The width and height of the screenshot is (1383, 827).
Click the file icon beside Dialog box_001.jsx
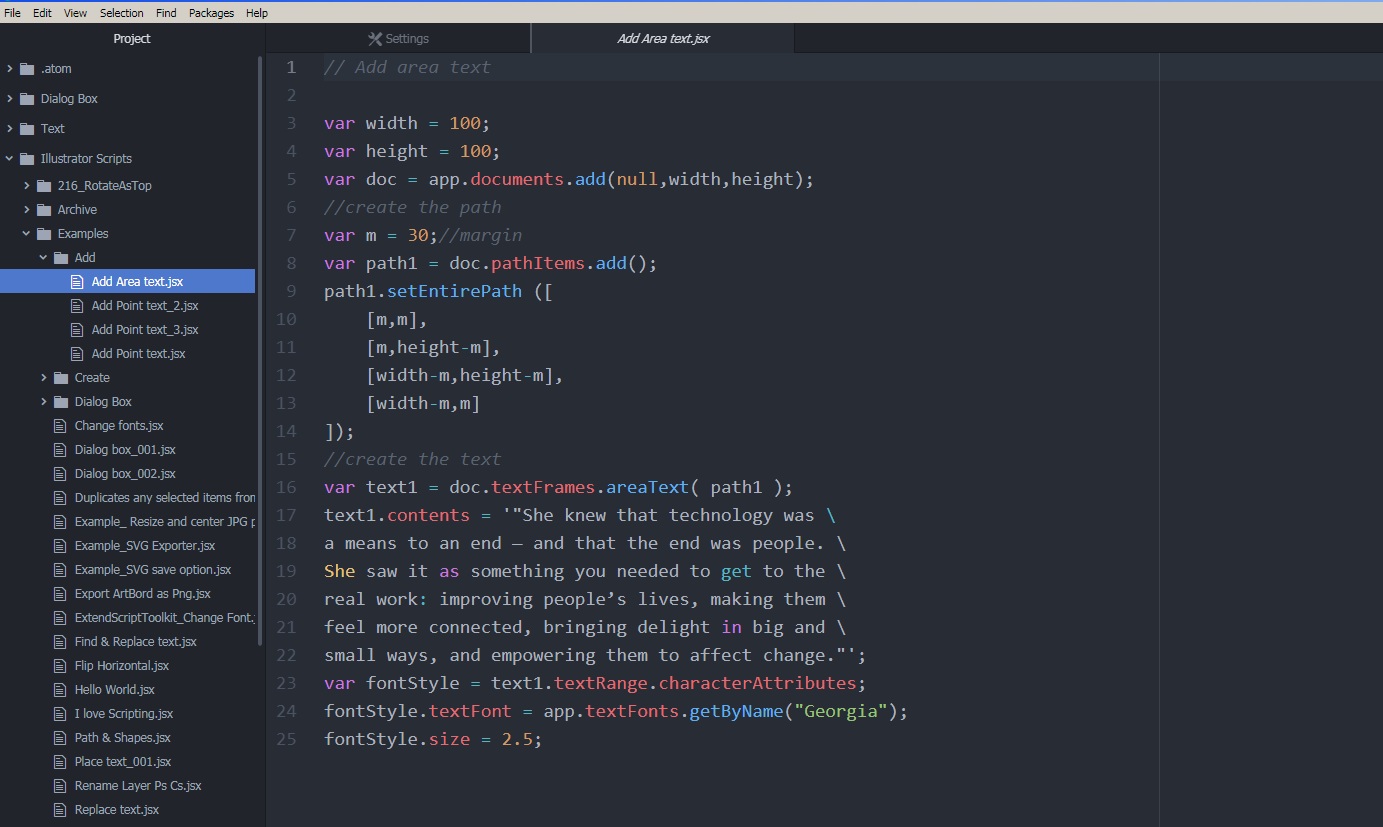(60, 450)
